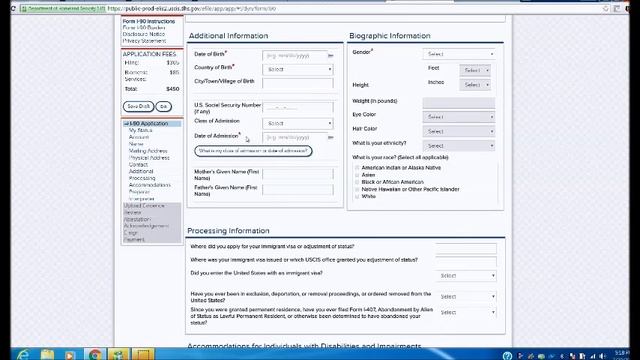Open the ethnicity select dropdown
The height and width of the screenshot is (360, 640).
[459, 146]
